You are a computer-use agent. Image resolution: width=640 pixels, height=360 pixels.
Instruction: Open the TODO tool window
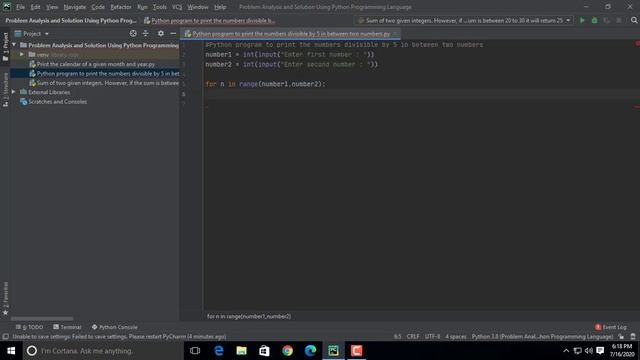29,327
